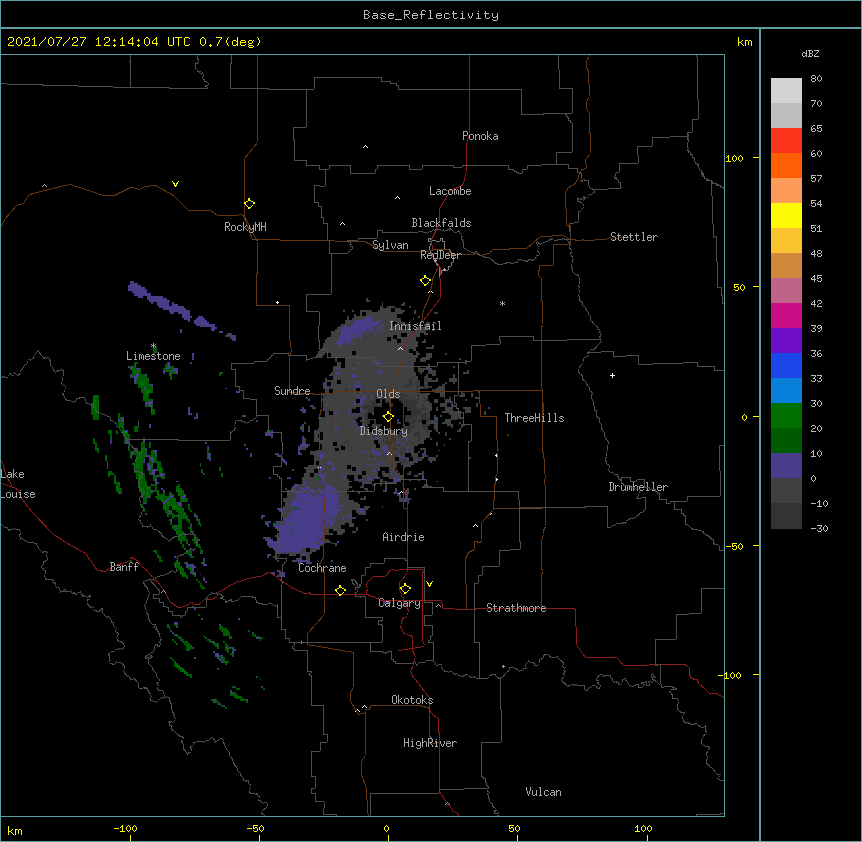
Task: Click the Limestone label
Action: point(153,356)
